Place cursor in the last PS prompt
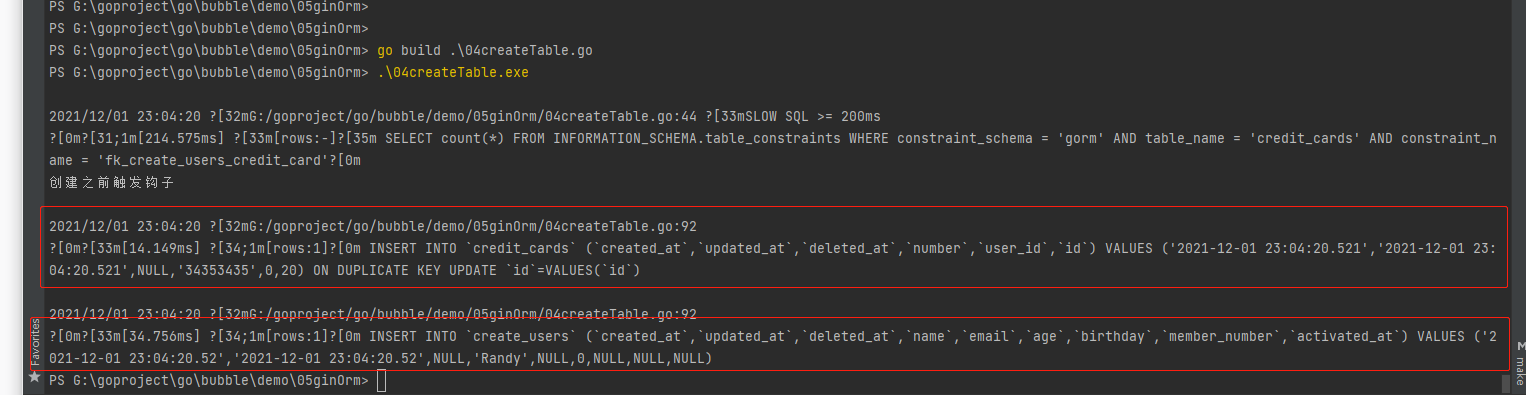1526x395 pixels. 382,381
